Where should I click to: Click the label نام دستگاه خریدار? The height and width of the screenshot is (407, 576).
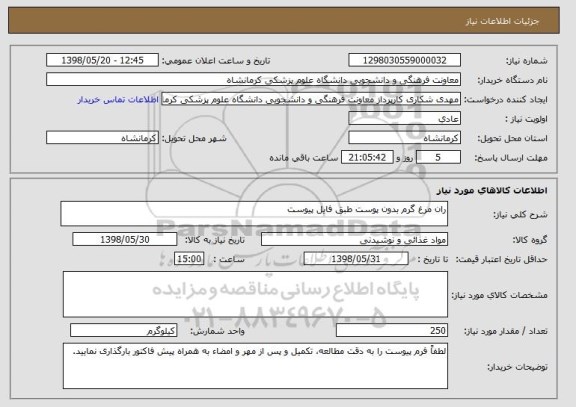[512, 80]
